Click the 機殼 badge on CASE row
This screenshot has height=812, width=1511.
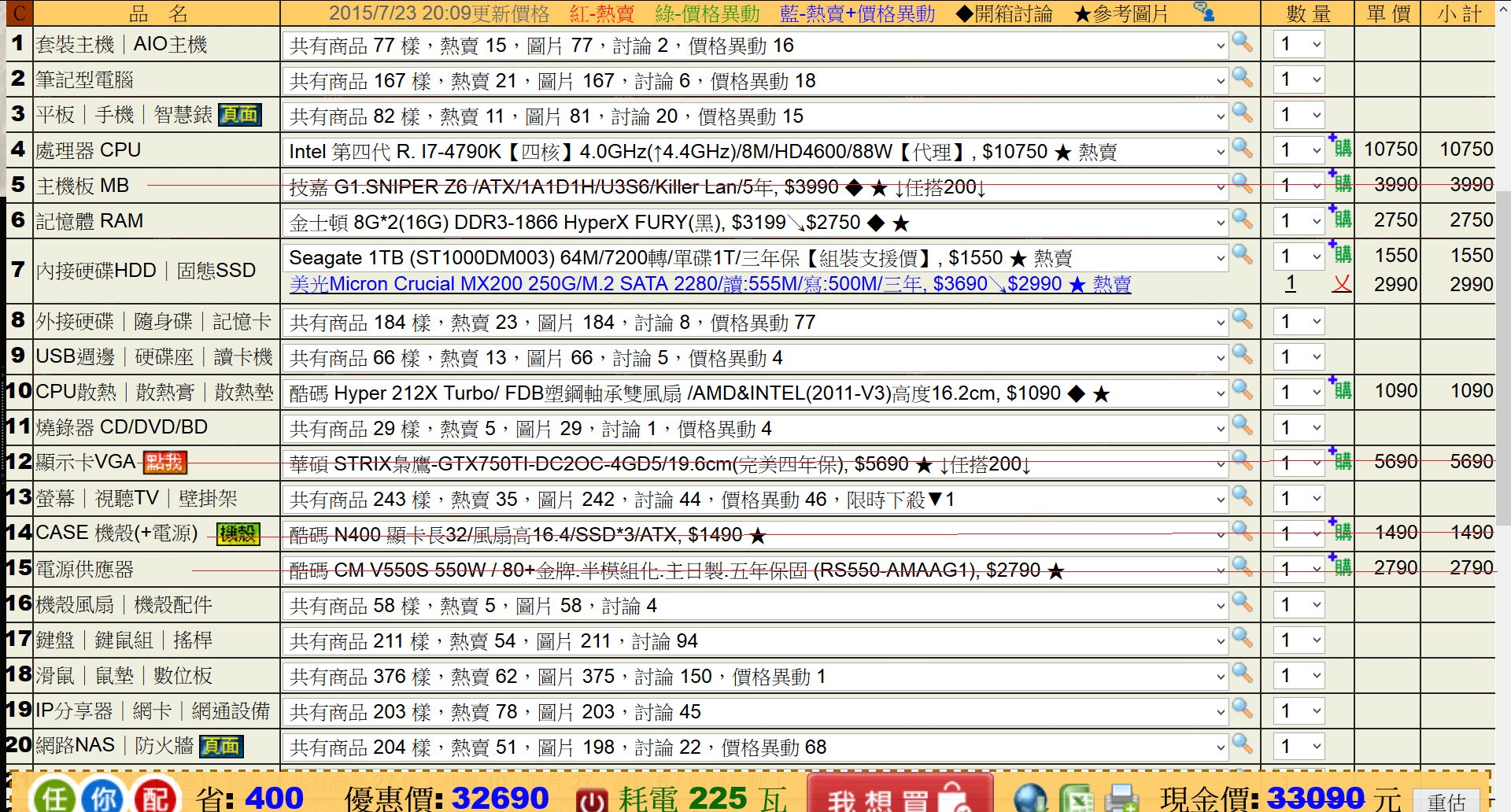point(238,534)
